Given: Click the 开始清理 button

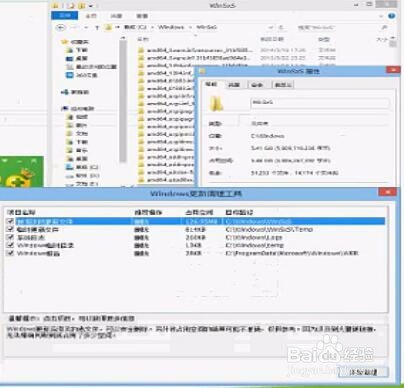Looking at the screenshot, I should 363,372.
